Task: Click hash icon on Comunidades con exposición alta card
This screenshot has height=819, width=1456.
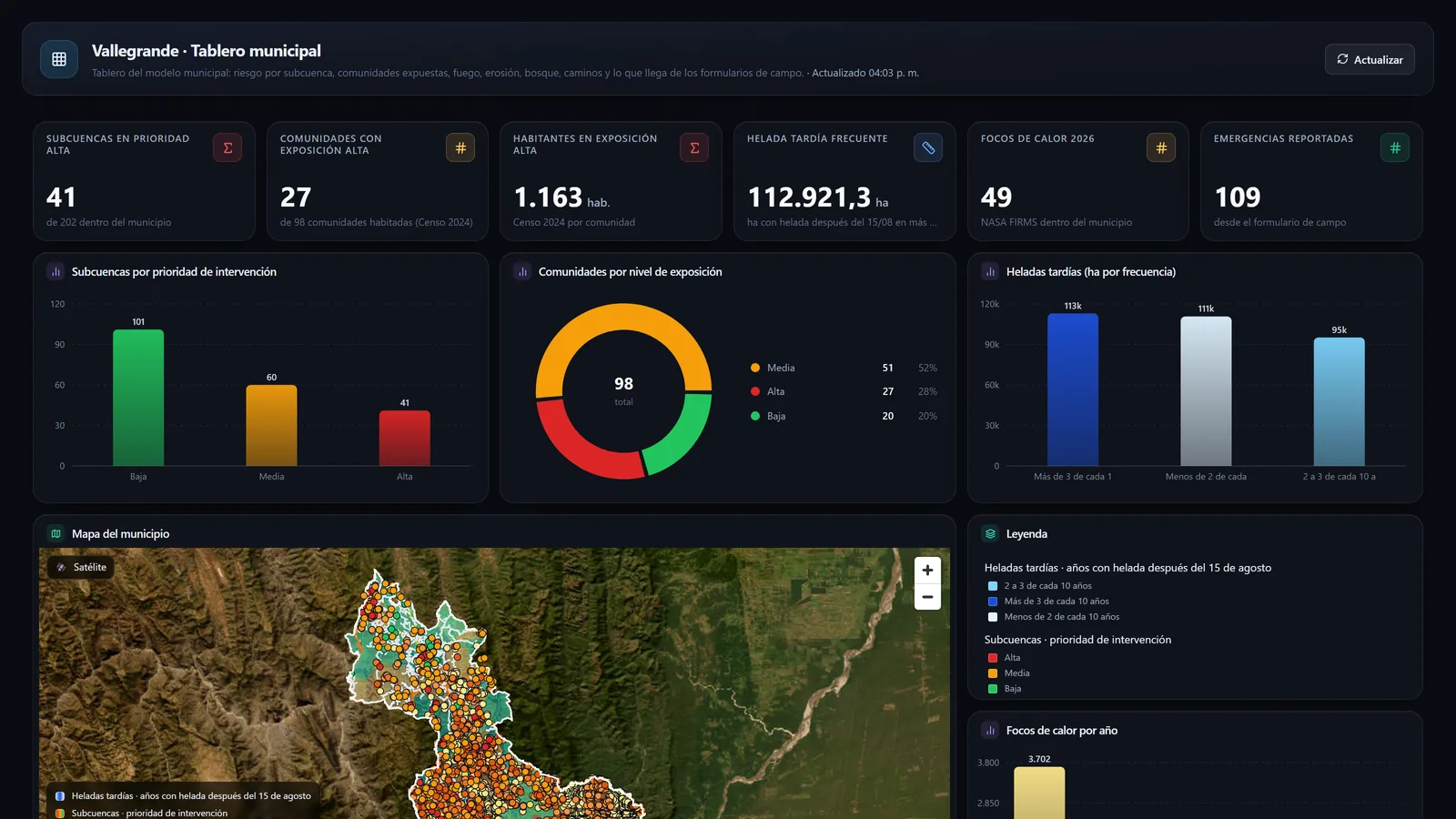Action: click(460, 147)
